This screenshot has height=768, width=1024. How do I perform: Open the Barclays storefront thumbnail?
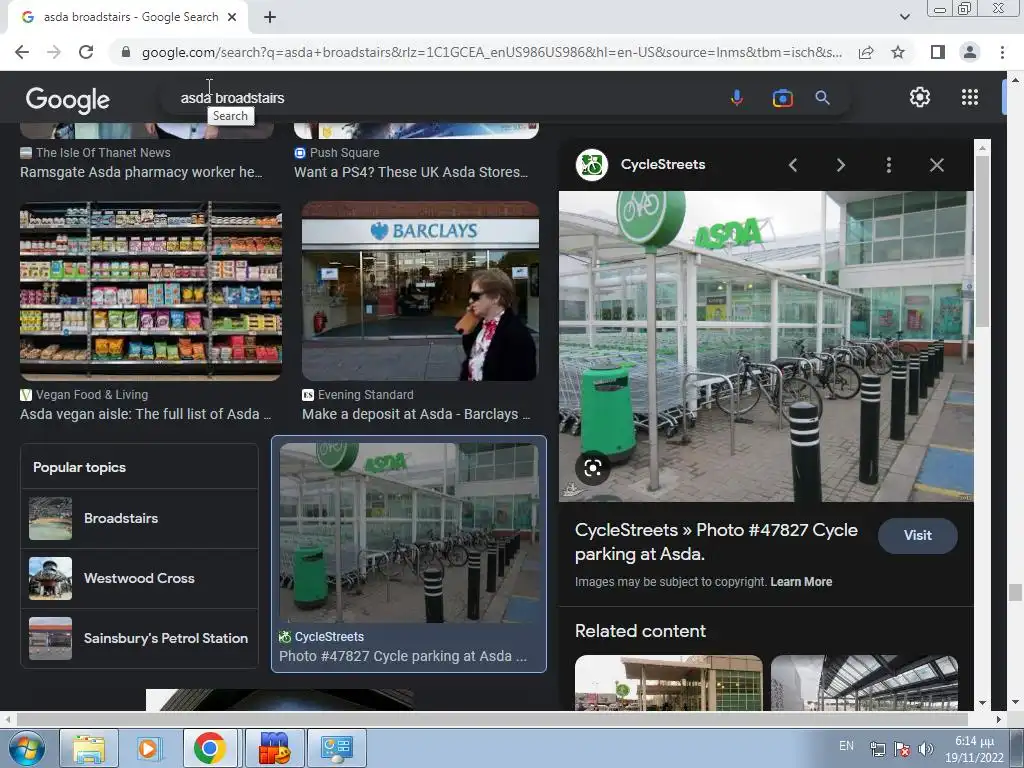click(420, 291)
